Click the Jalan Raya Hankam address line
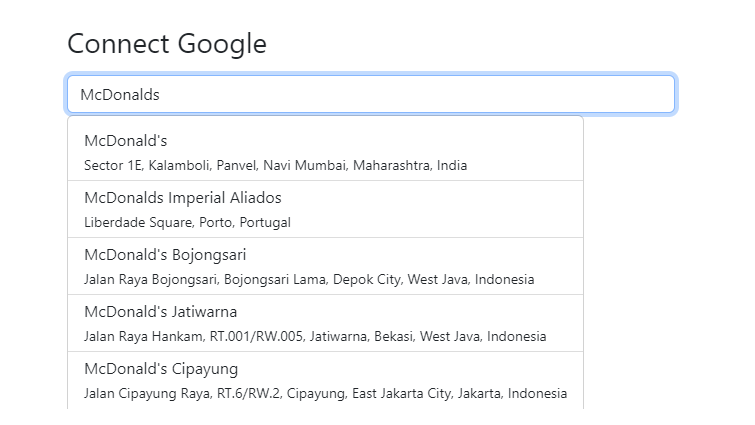The height and width of the screenshot is (425, 755). [x=315, y=336]
